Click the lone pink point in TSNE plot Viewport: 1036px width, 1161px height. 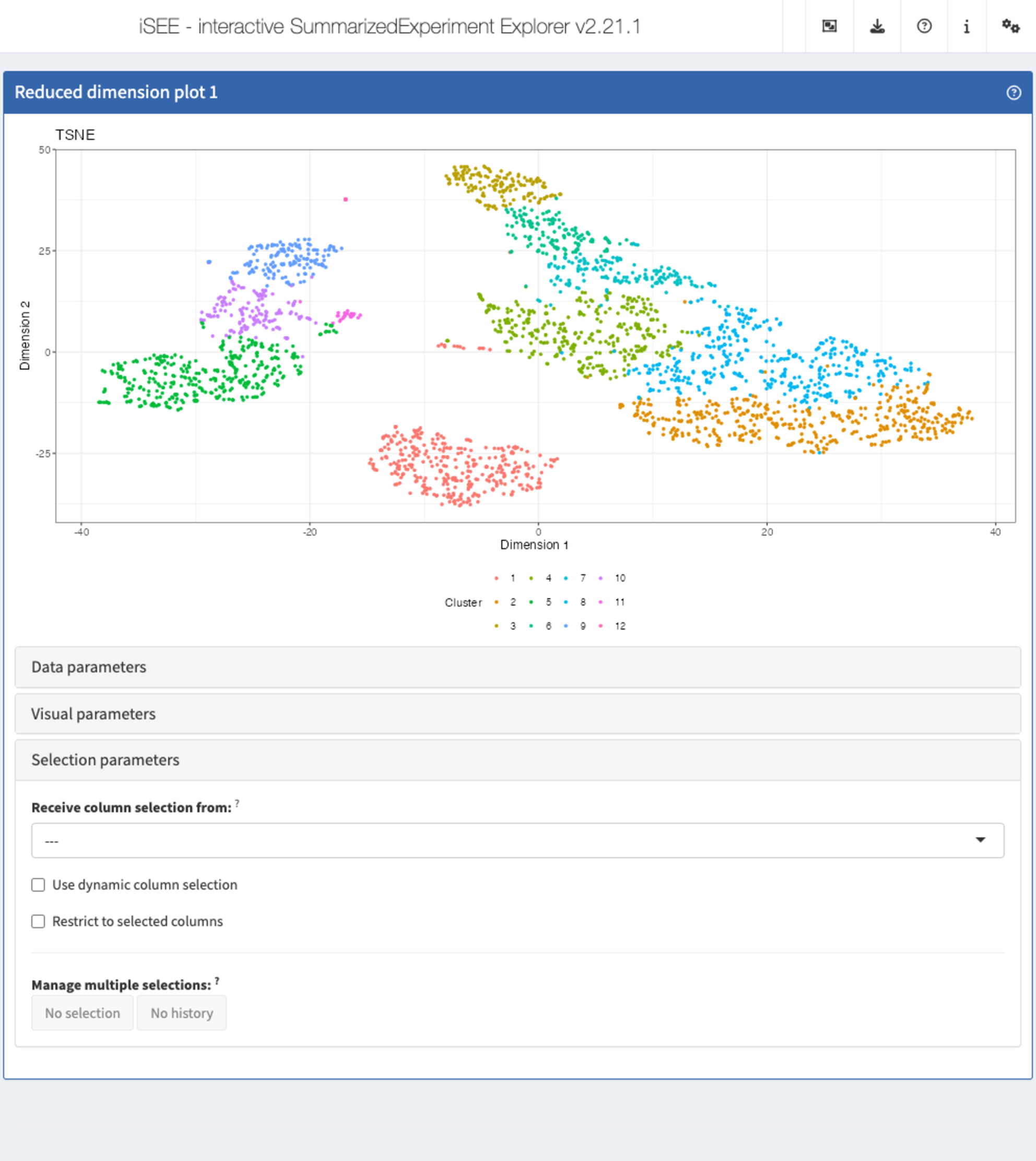click(x=346, y=199)
